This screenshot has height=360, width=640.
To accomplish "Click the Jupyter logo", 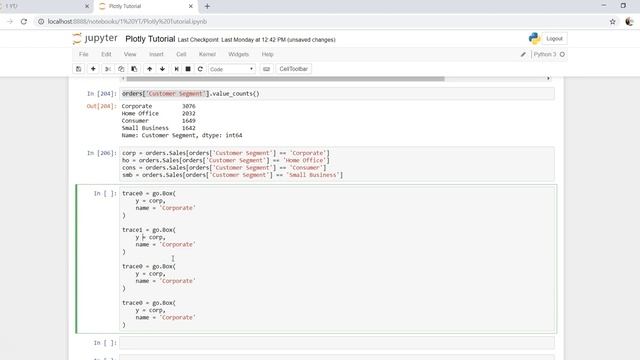I will pyautogui.click(x=95, y=39).
